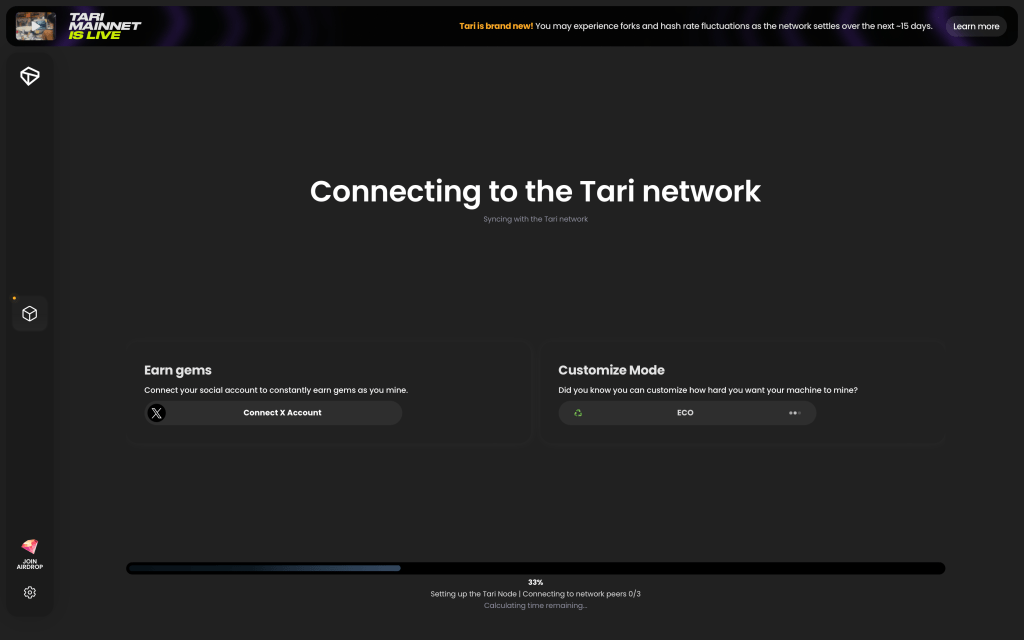
Task: Select the Tari gem icon atop the sidebar
Action: [x=29, y=75]
